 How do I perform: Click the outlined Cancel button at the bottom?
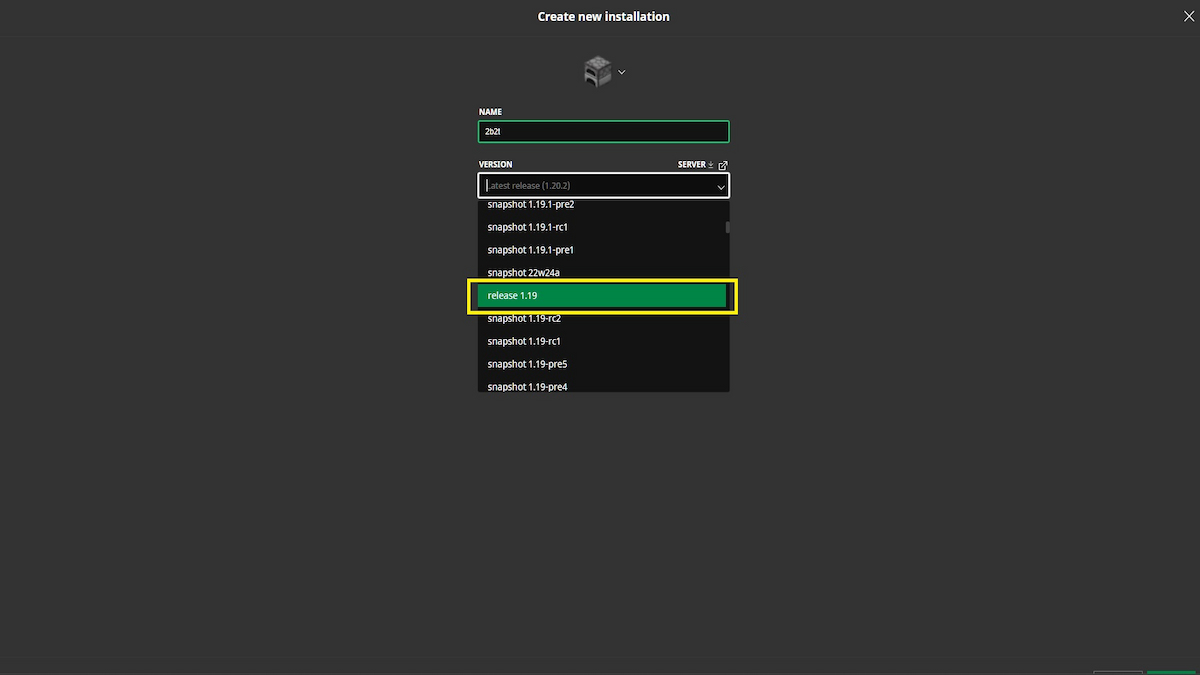tap(1117, 671)
